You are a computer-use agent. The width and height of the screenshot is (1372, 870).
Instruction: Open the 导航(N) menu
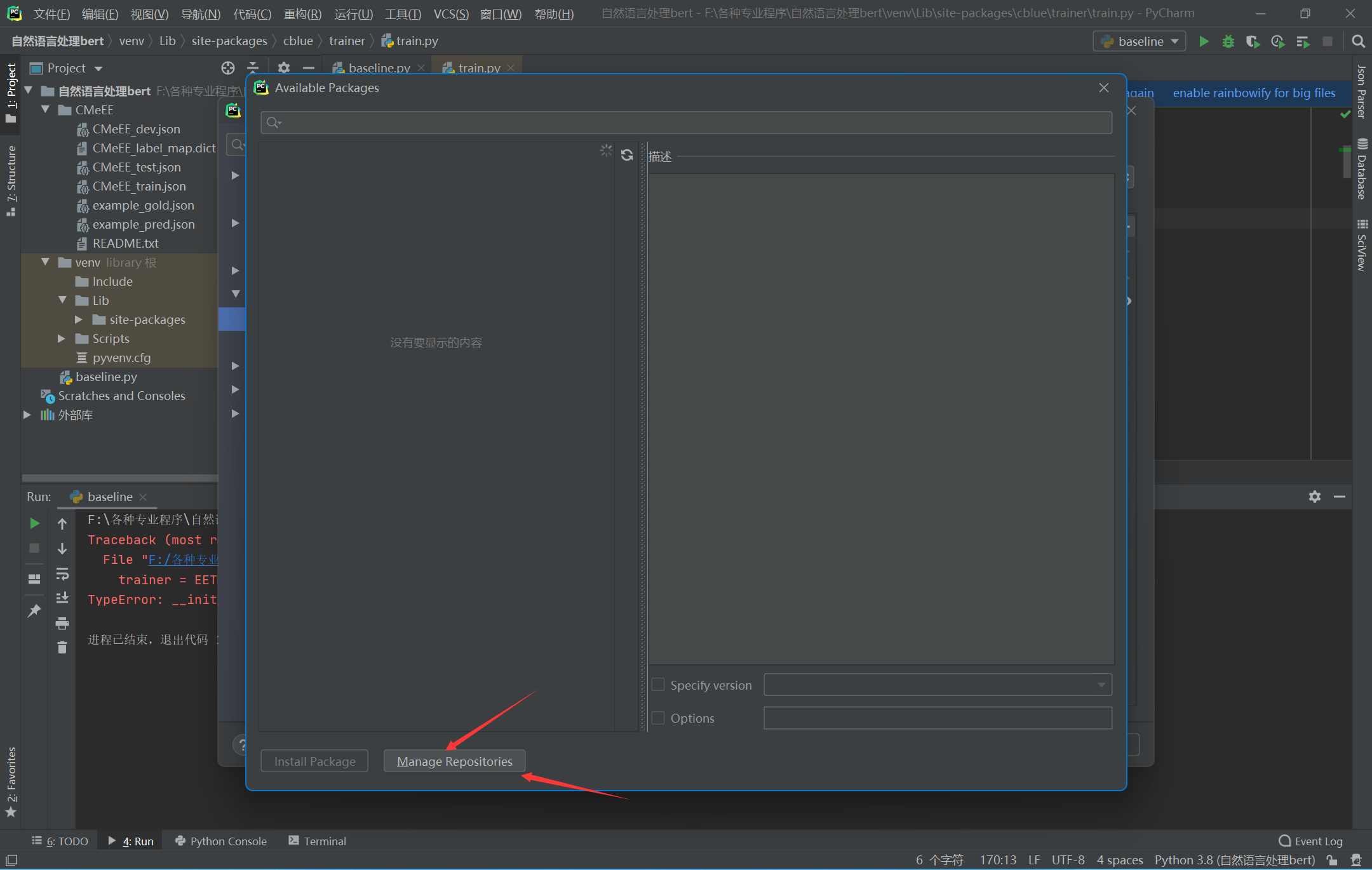point(201,13)
